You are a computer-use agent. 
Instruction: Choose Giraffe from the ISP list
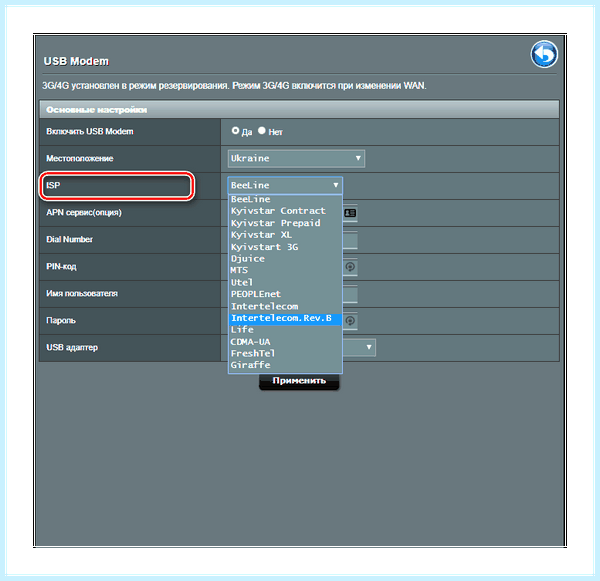tap(285, 365)
